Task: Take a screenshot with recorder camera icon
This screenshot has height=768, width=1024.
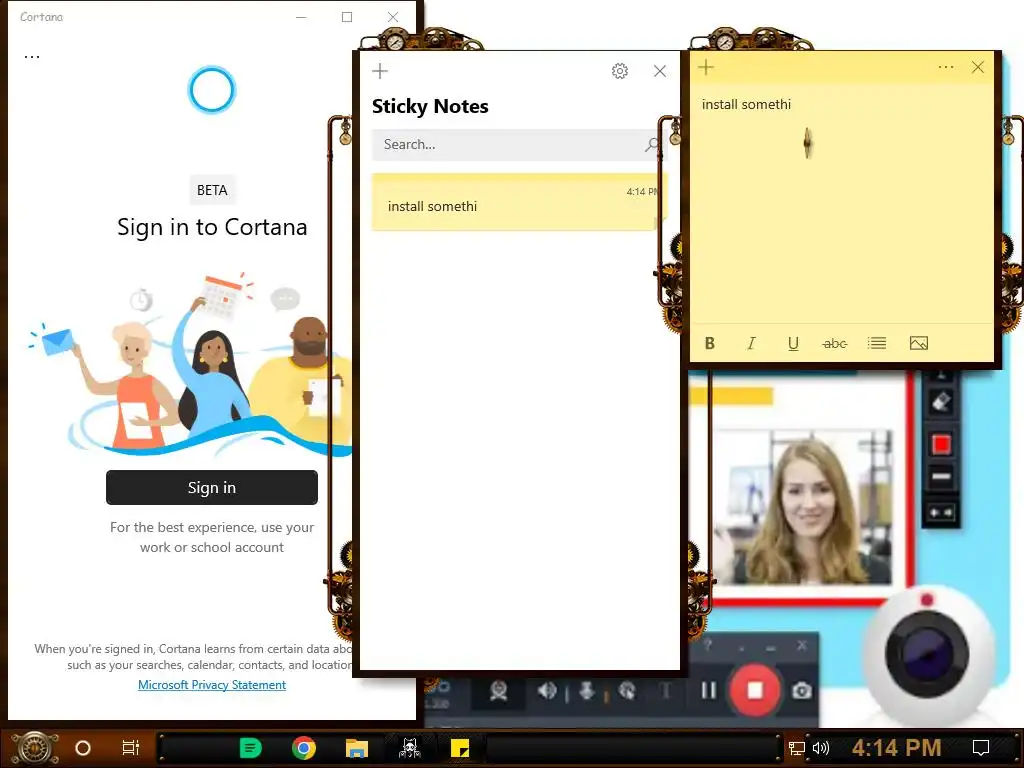Action: [x=802, y=690]
